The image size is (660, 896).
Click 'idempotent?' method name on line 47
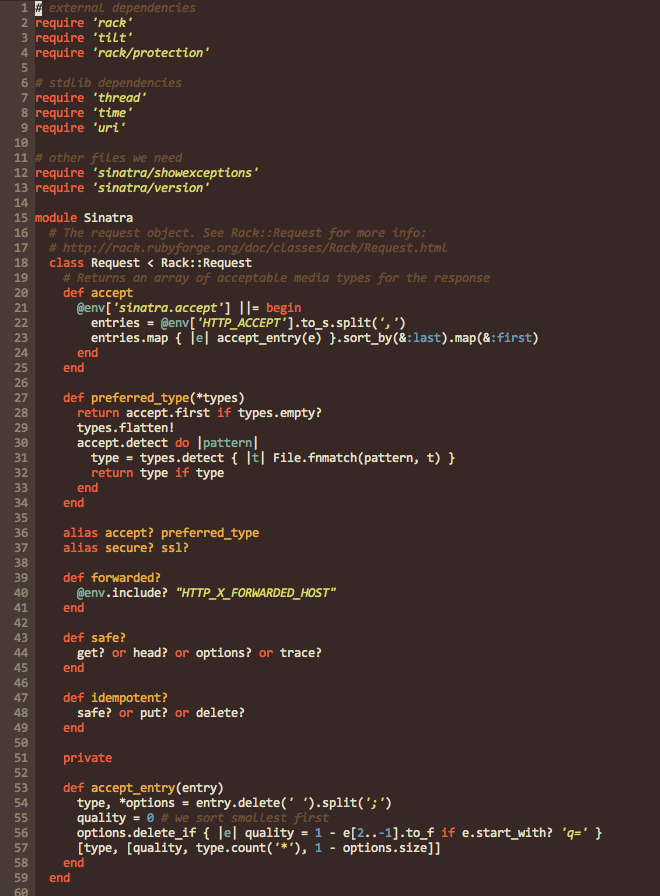[129, 698]
